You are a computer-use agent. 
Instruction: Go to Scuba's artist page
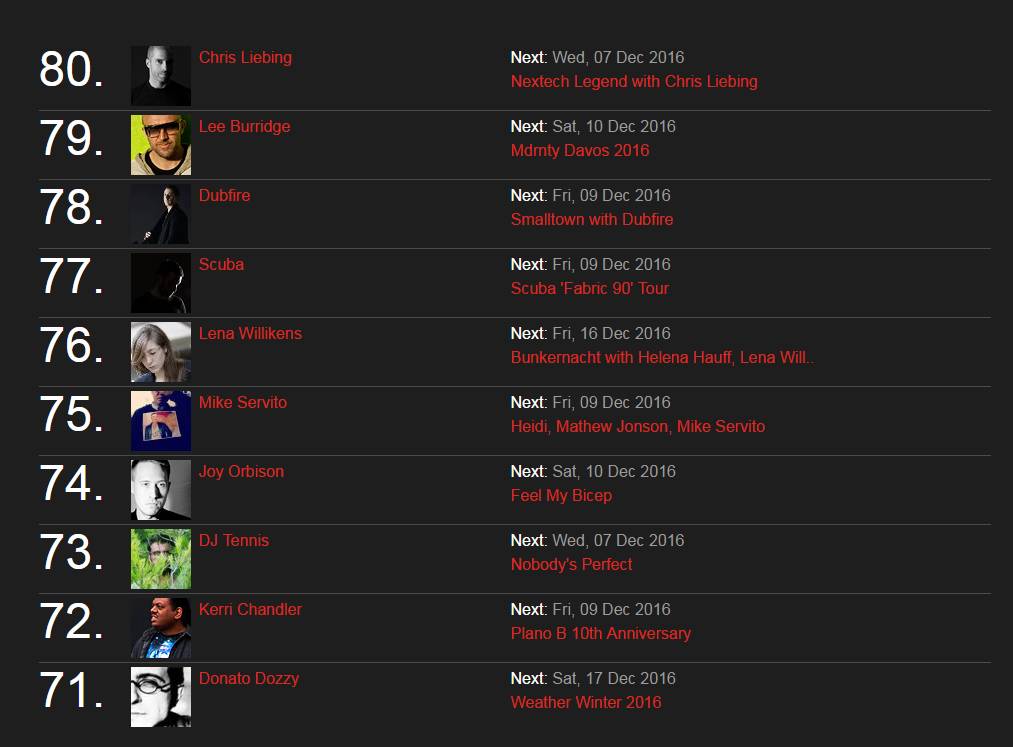click(x=221, y=265)
